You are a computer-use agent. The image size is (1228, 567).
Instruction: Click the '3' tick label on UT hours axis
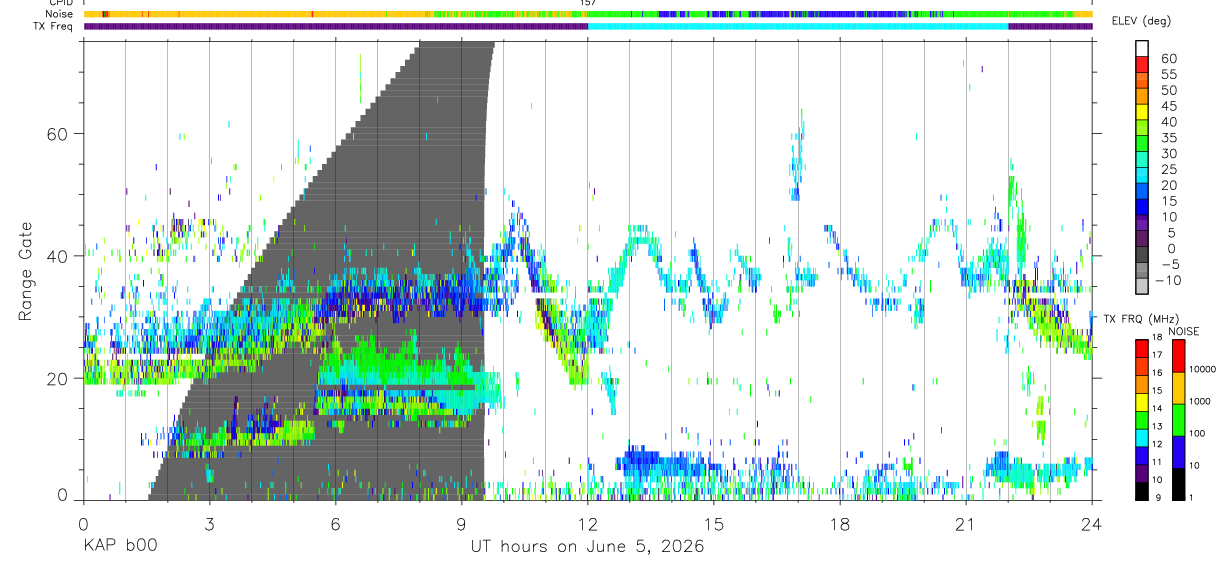(x=209, y=524)
